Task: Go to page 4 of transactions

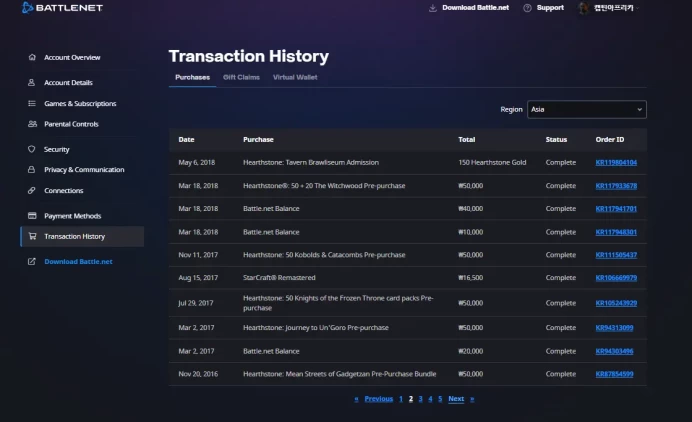Action: pos(430,399)
